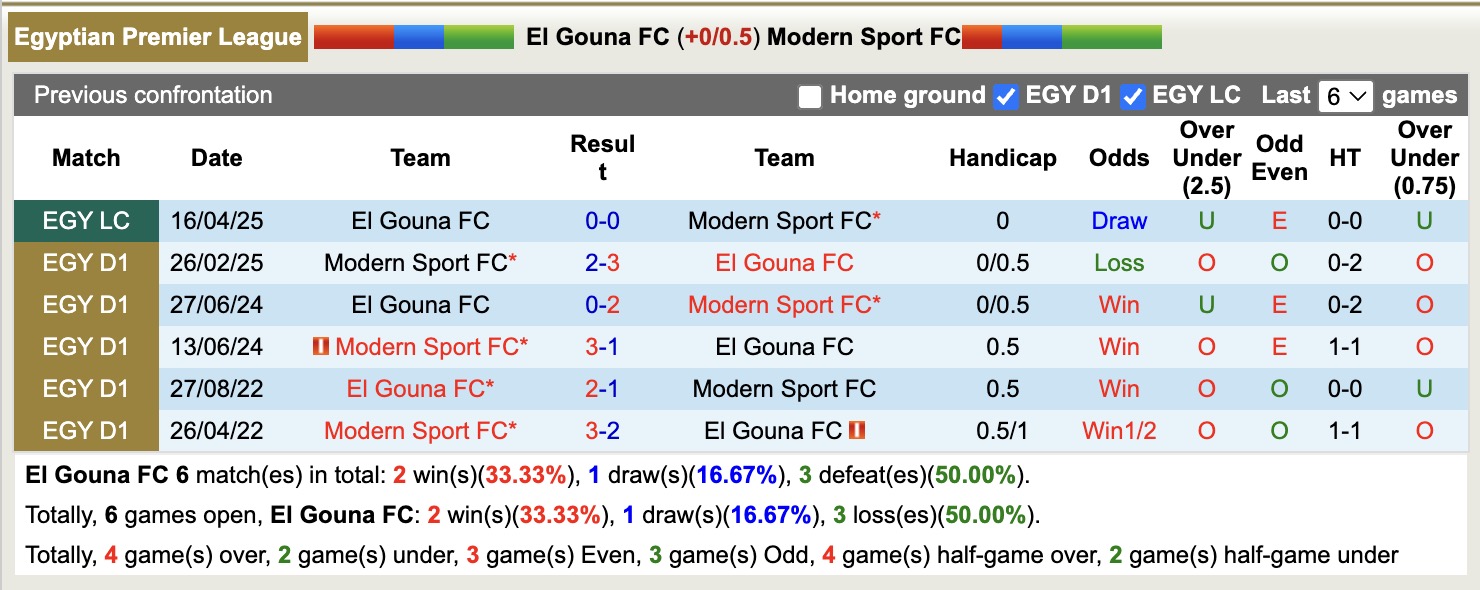Uncheck the EGY LC filter

1132,96
